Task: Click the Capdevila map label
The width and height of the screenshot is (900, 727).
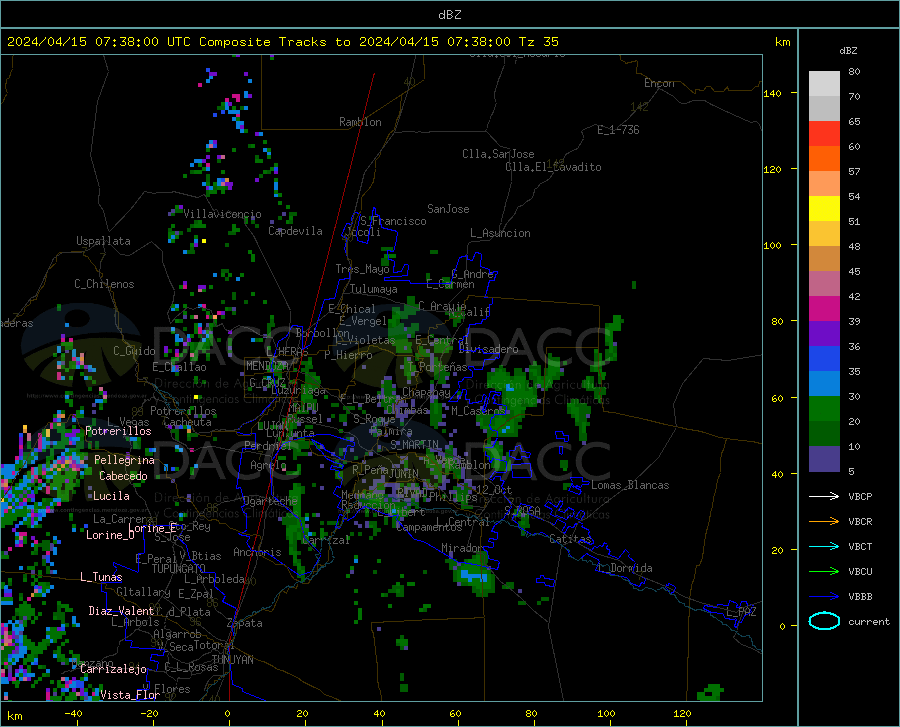Action: (295, 231)
